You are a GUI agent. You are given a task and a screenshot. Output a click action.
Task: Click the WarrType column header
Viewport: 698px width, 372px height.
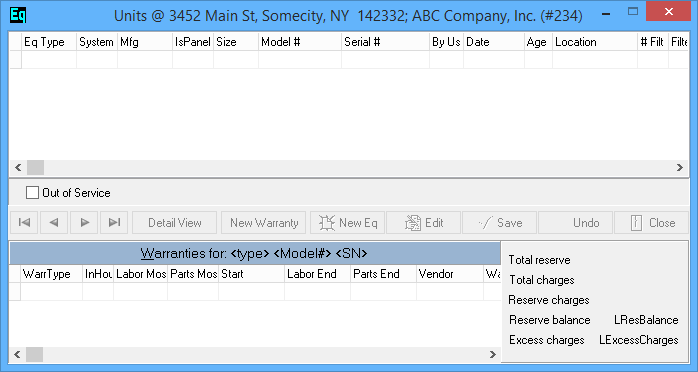52,274
